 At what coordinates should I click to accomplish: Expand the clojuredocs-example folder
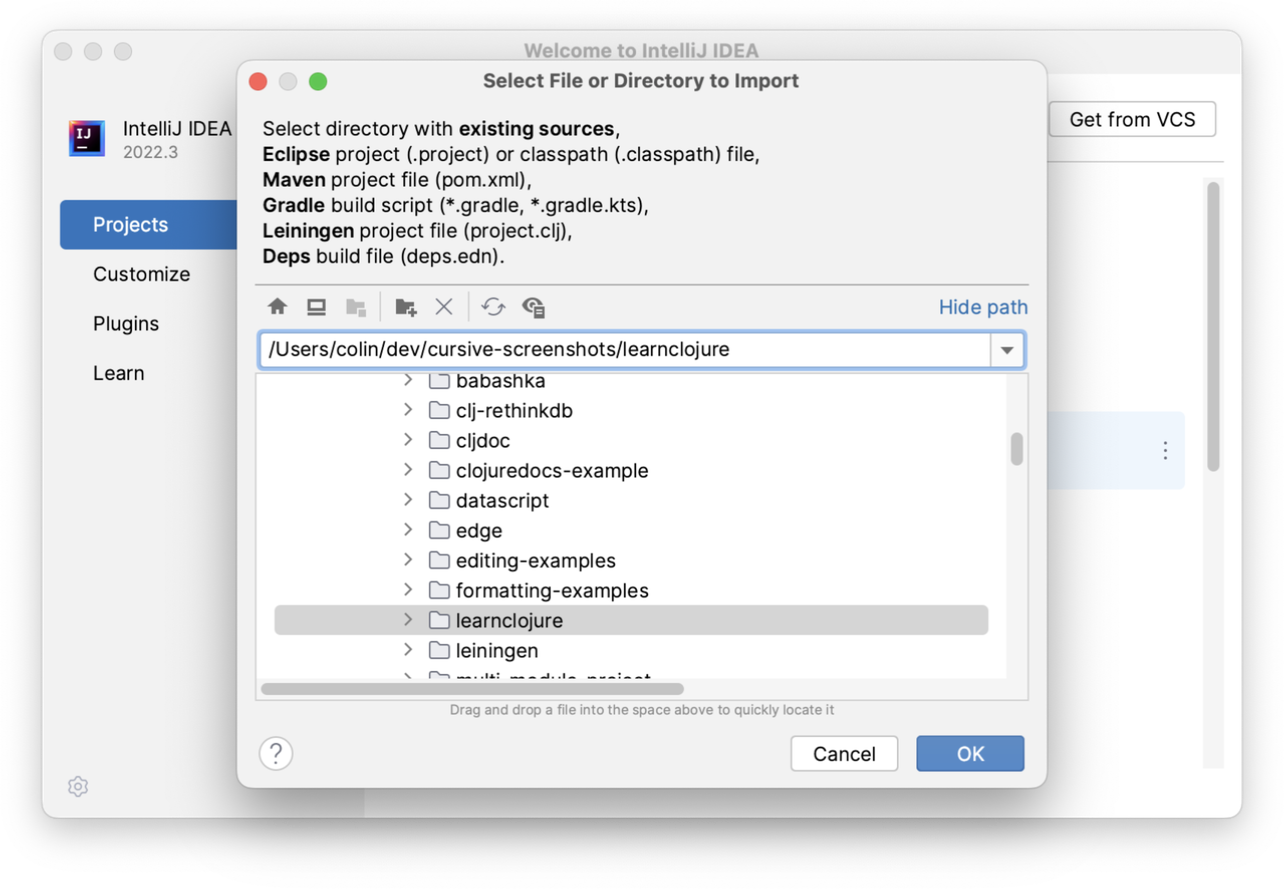[x=408, y=470]
